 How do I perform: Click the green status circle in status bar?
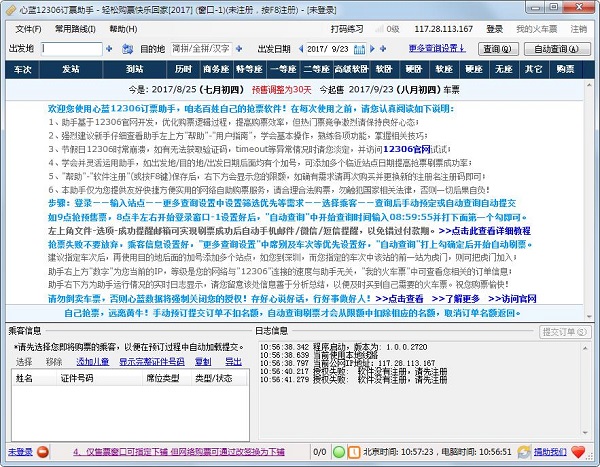340,452
